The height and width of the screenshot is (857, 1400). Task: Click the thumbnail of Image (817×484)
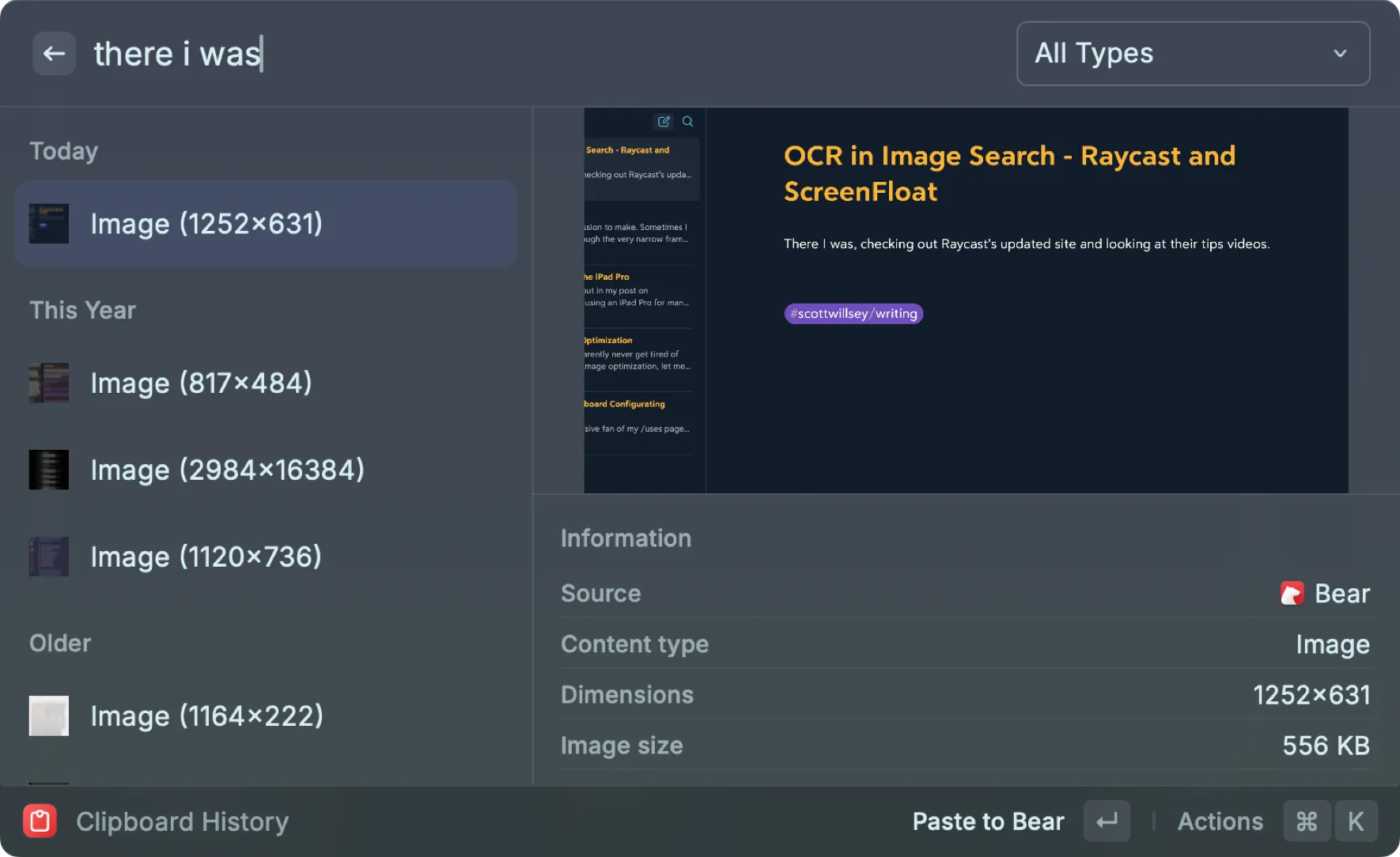click(x=48, y=383)
